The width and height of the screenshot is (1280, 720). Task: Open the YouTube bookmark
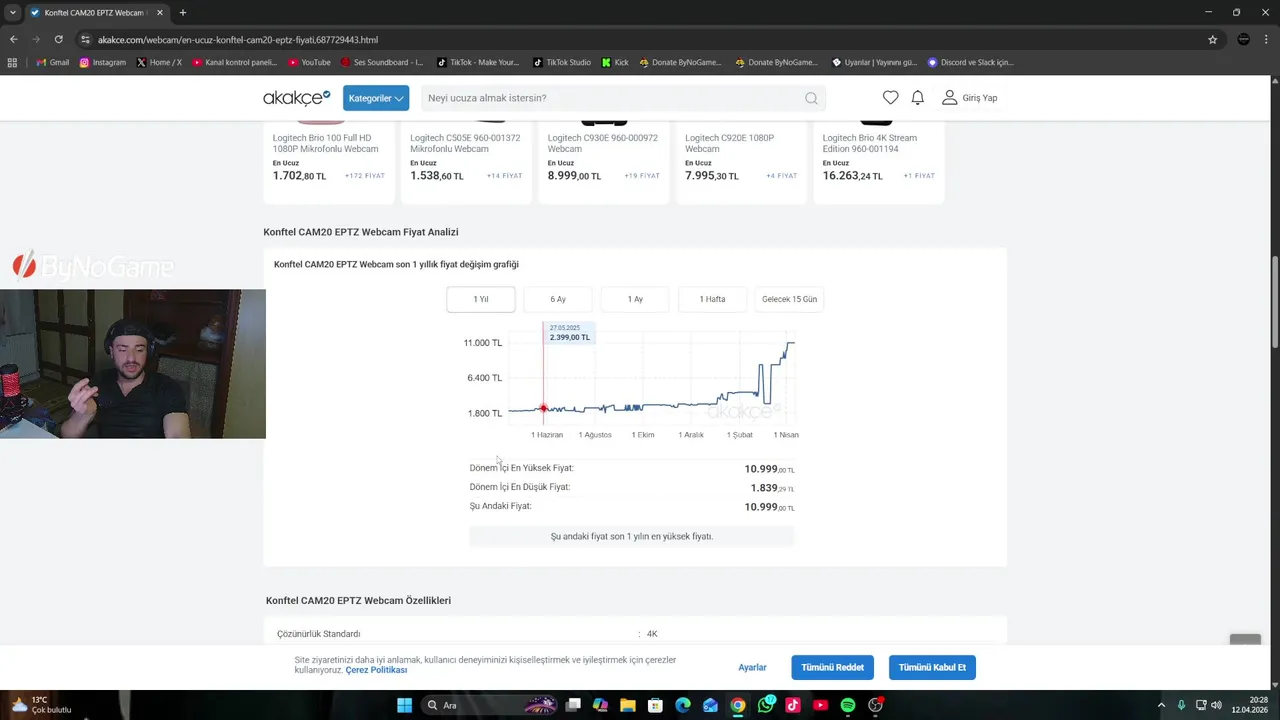tap(309, 62)
